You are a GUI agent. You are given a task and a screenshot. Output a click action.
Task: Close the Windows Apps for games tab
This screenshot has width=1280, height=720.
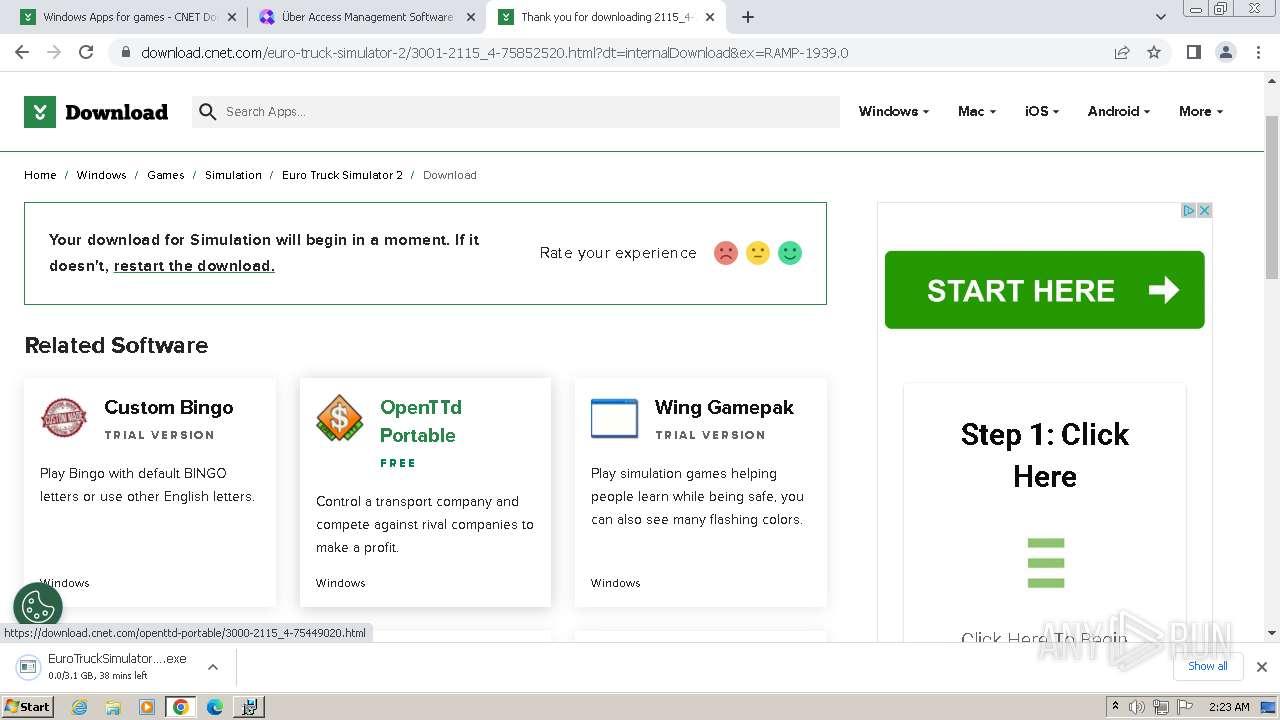point(233,17)
